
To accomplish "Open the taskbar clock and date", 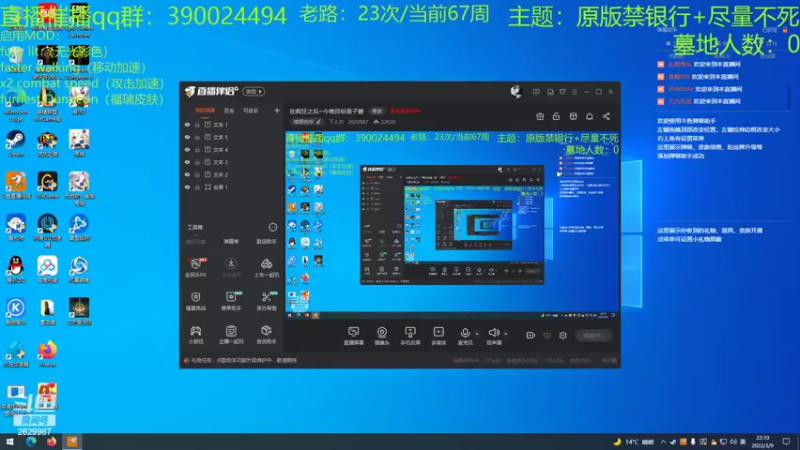I will pos(762,441).
